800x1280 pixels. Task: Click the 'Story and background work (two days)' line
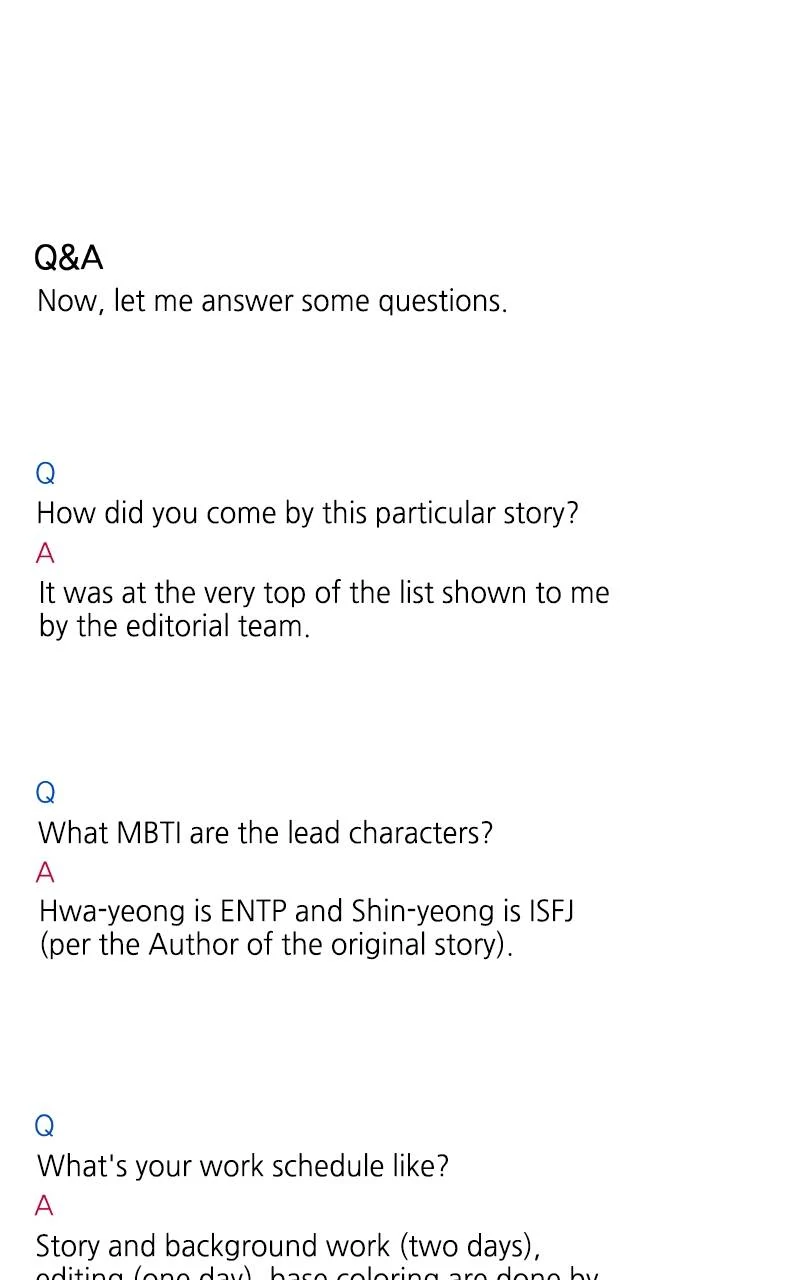(x=288, y=1246)
